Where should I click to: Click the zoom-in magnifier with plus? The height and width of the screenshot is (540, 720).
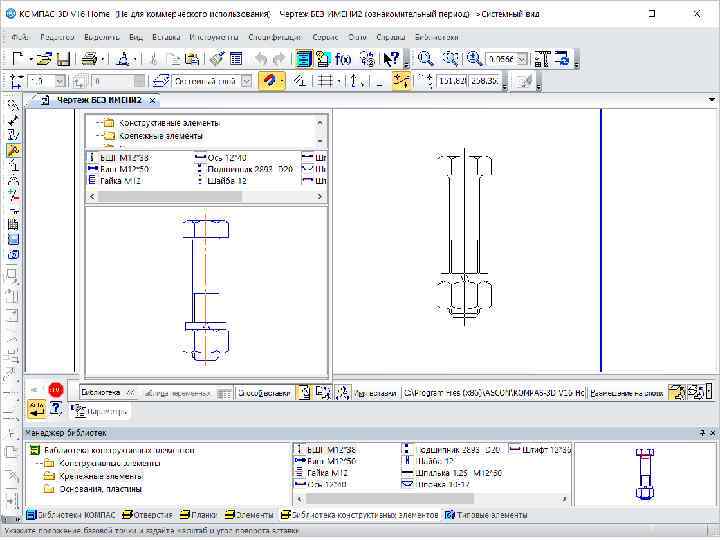tap(474, 59)
